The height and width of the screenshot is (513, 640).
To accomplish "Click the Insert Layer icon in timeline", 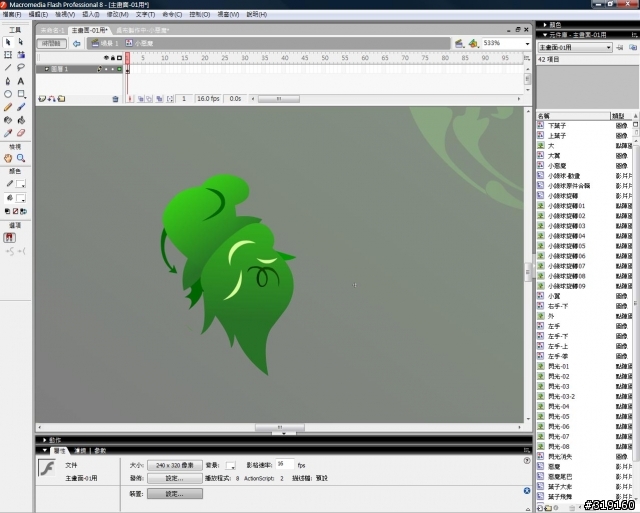I will tap(42, 99).
